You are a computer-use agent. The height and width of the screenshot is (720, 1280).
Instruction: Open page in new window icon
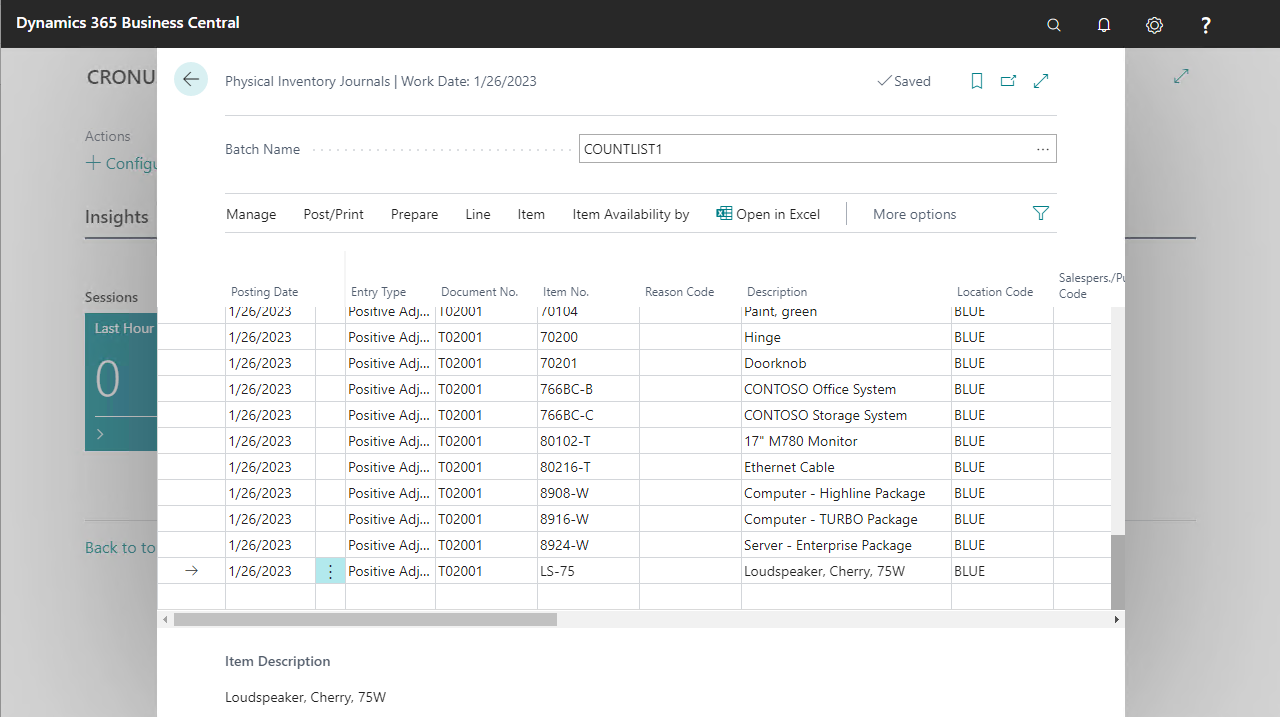[x=1008, y=81]
